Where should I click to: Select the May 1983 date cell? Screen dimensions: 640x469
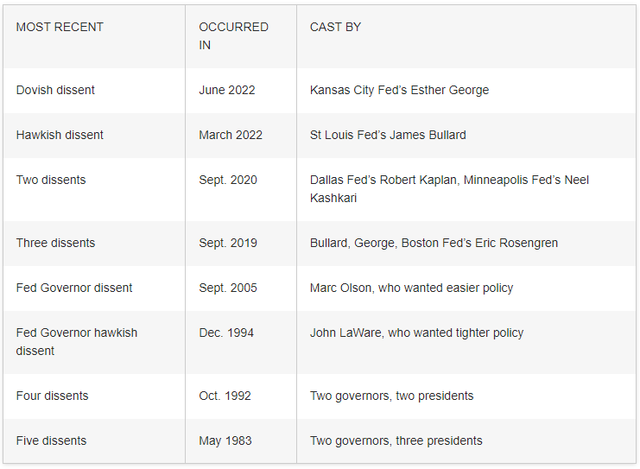click(225, 441)
